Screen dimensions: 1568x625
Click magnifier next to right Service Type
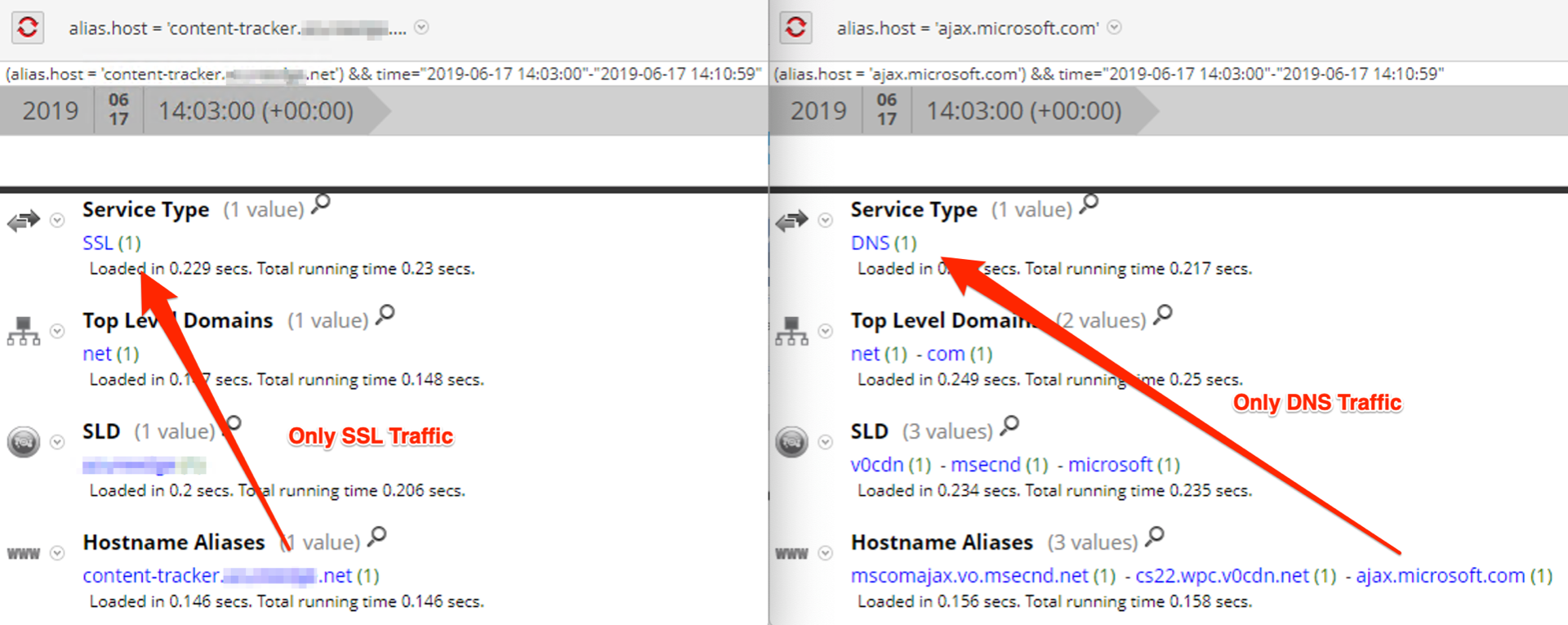coord(1089,203)
